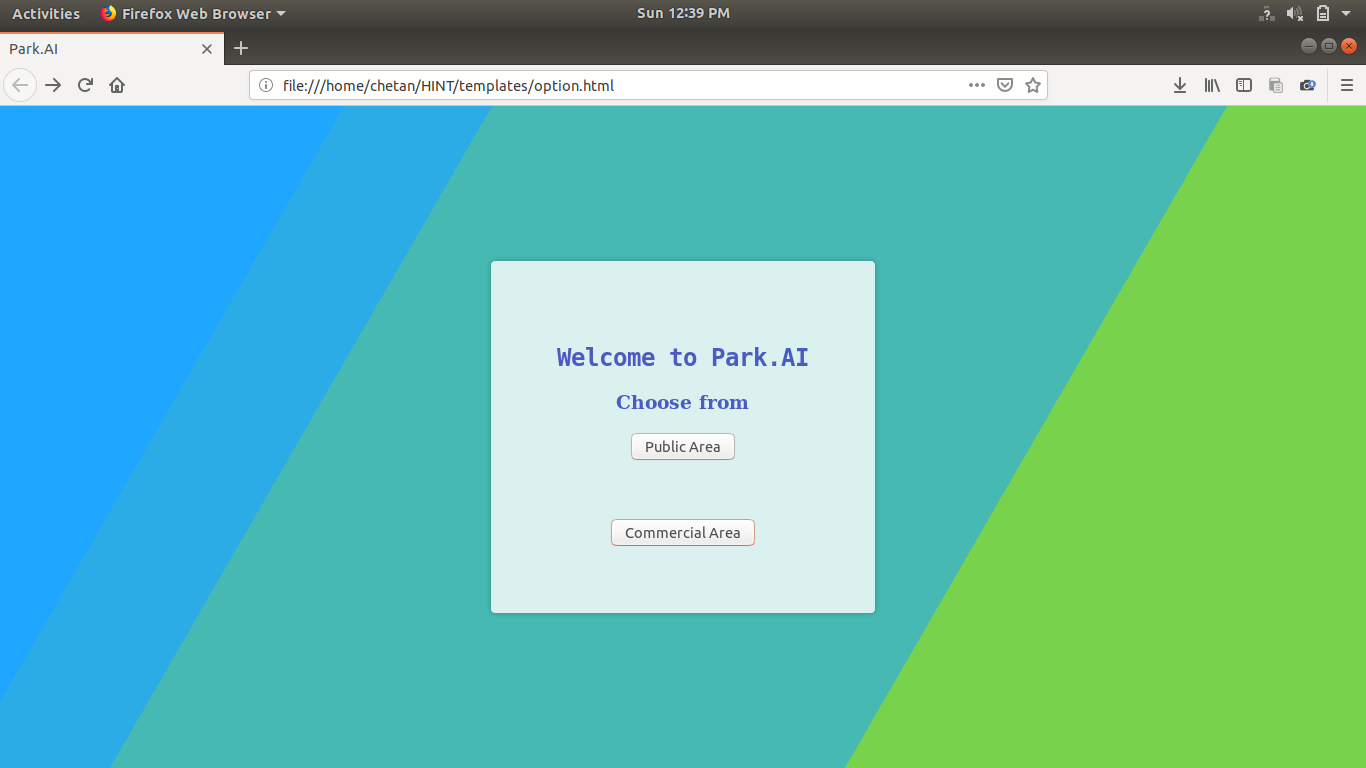Viewport: 1366px width, 768px height.
Task: Bookmark this page via the star icon
Action: point(1033,85)
